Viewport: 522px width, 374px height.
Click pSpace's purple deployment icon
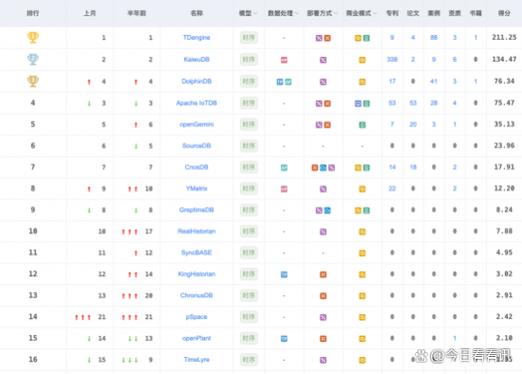click(x=323, y=317)
